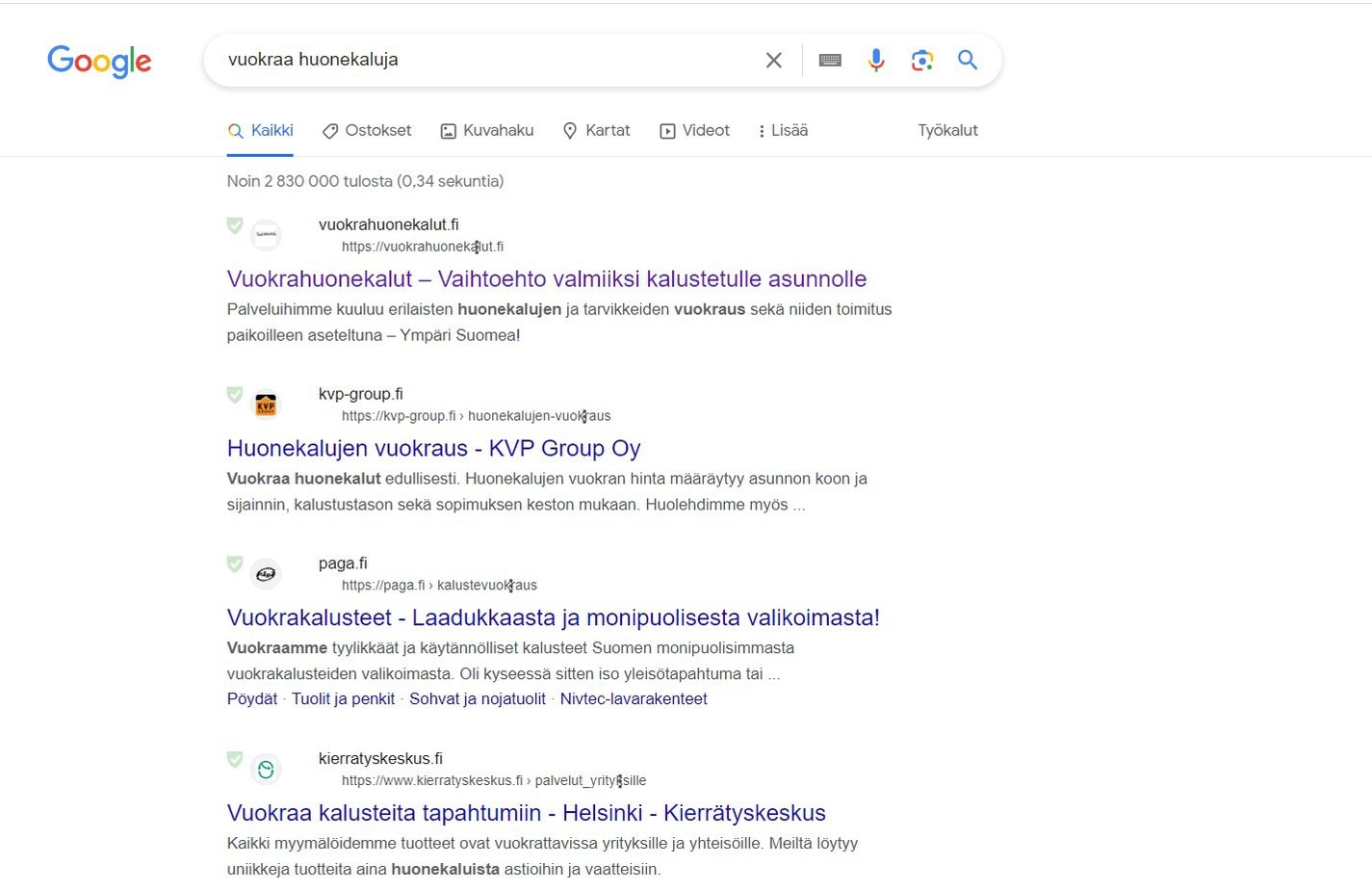The image size is (1372, 890).
Task: Click the Kierrätyskeskus favicon icon
Action: tap(266, 770)
